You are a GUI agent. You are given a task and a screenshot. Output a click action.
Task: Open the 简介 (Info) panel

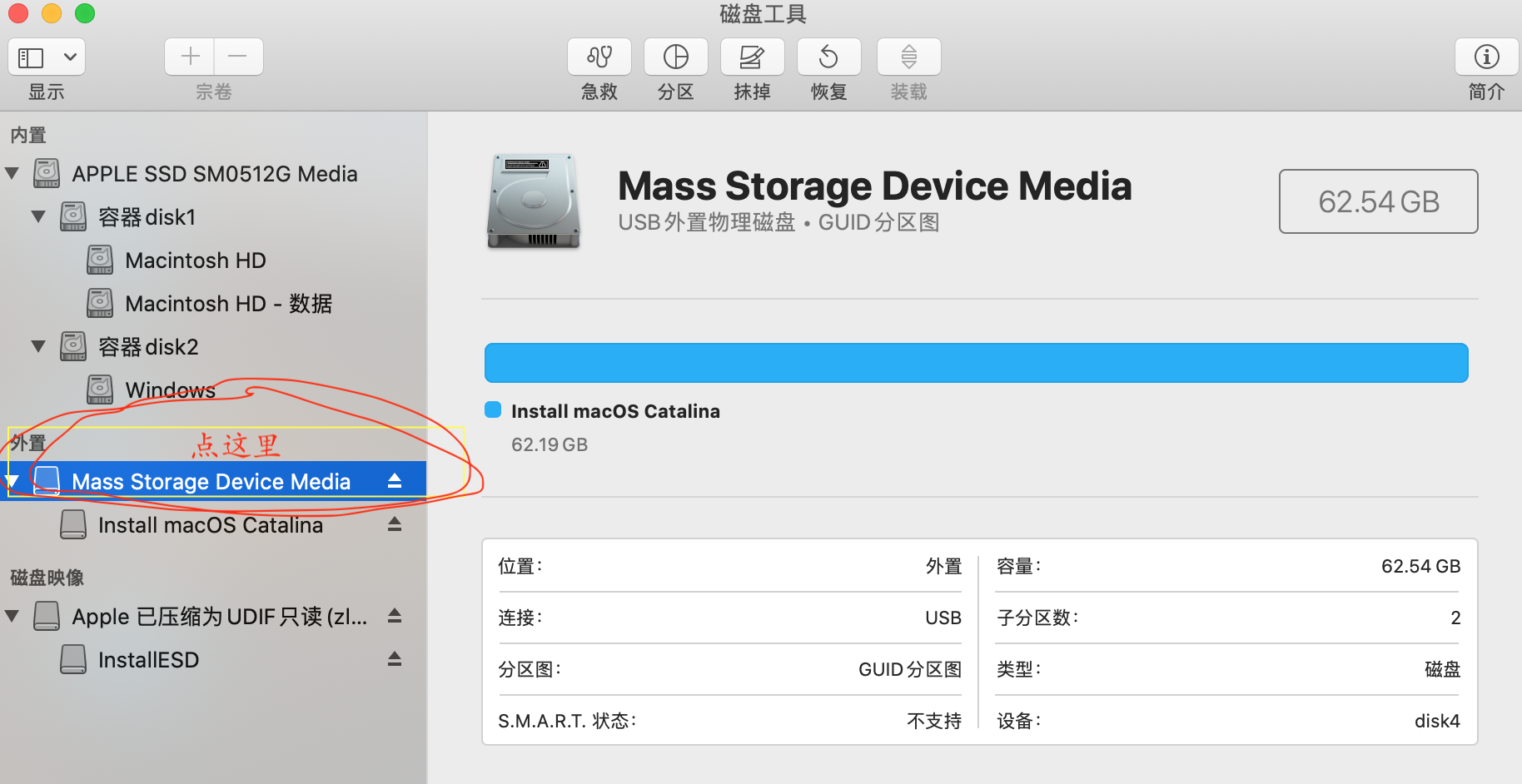(1486, 57)
